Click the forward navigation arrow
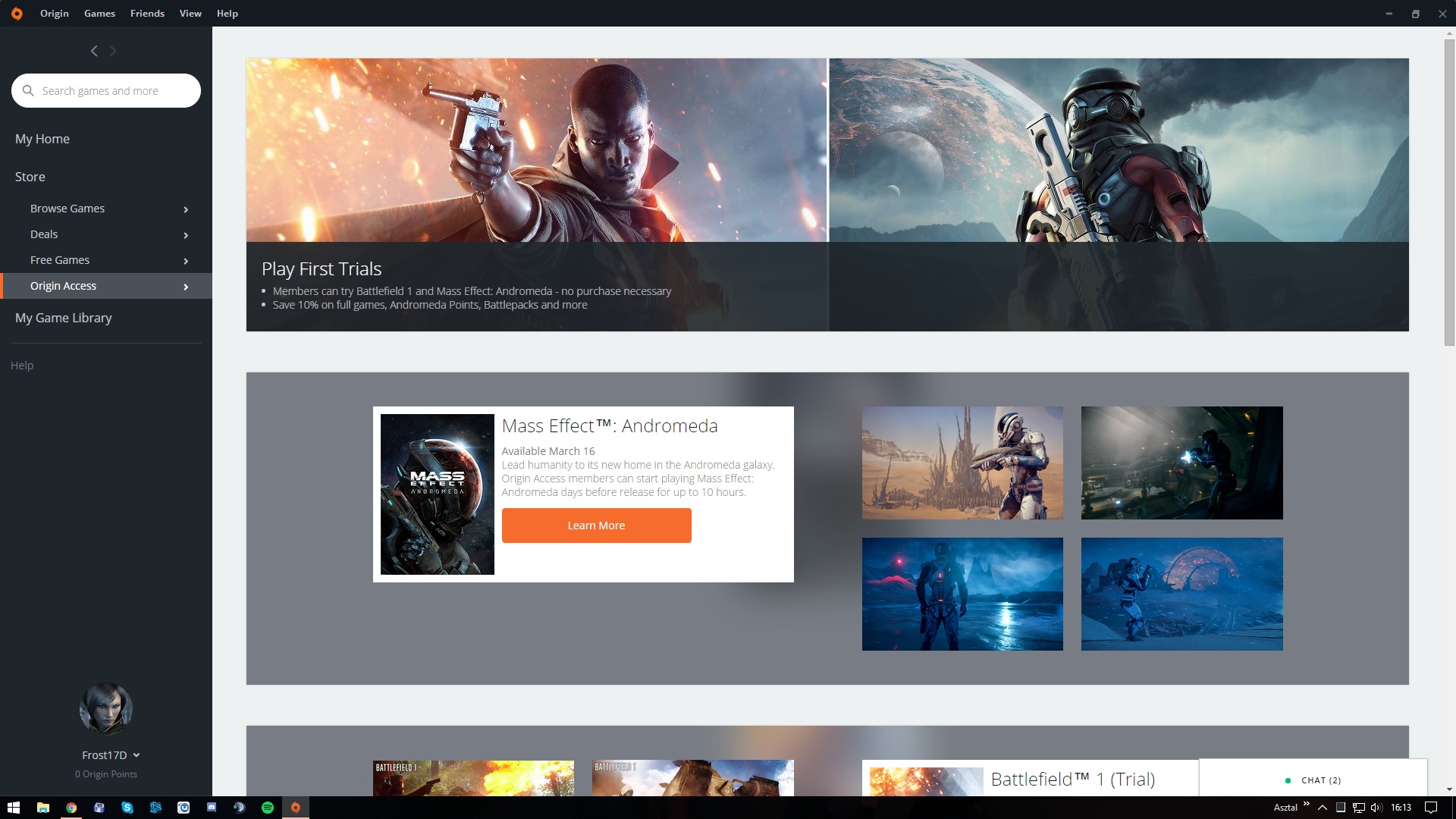 pyautogui.click(x=113, y=51)
